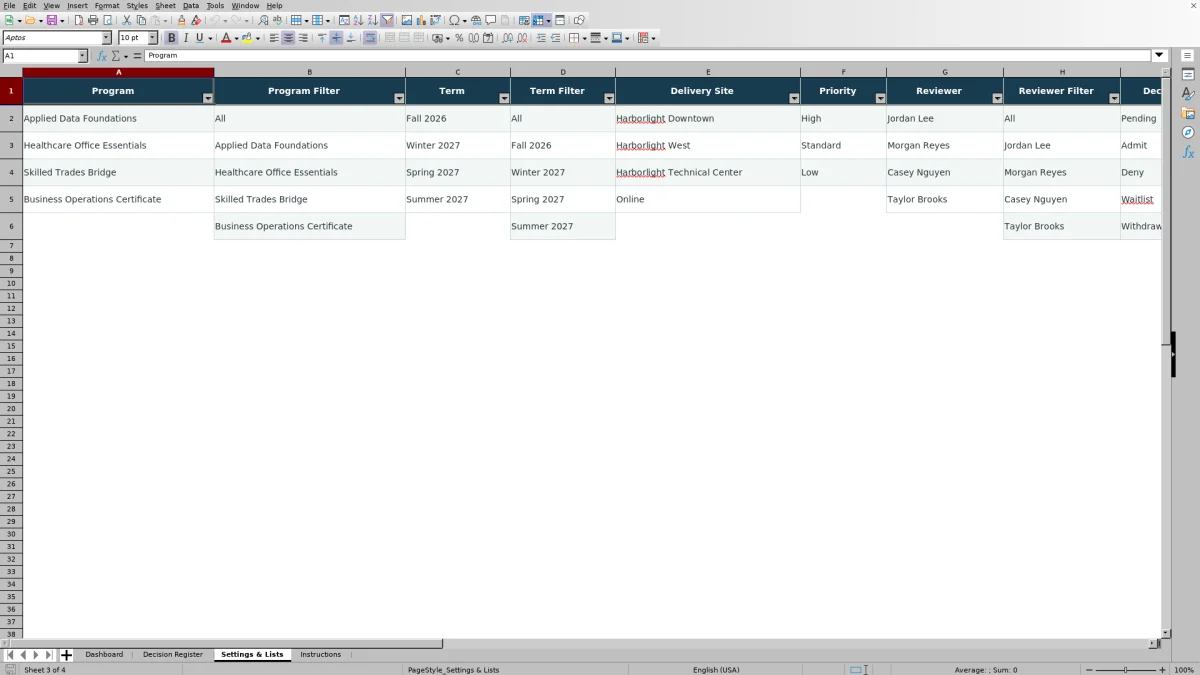Toggle Center Vertically alignment
The width and height of the screenshot is (1200, 675).
336,38
